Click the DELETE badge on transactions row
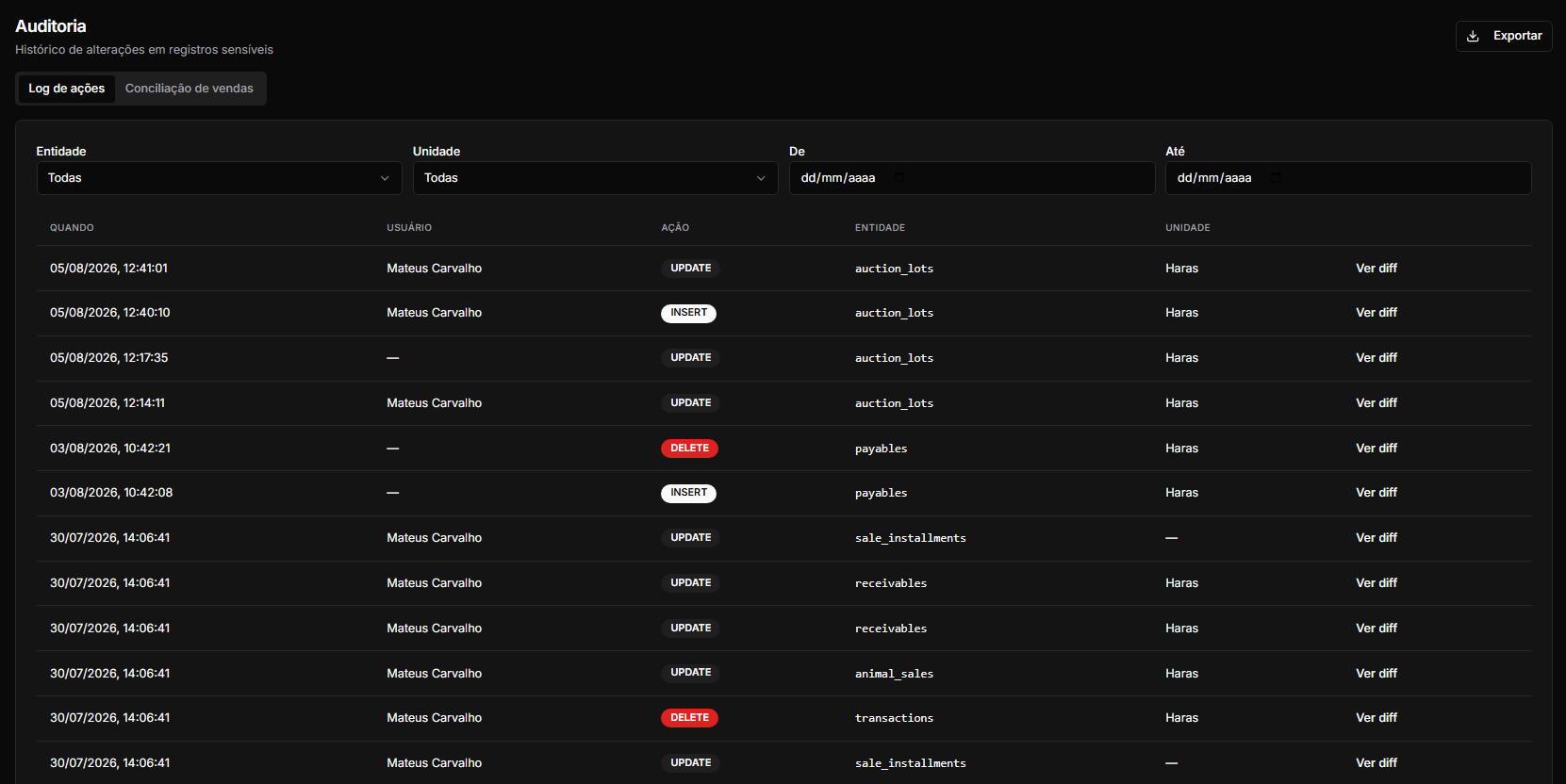 pyautogui.click(x=689, y=718)
